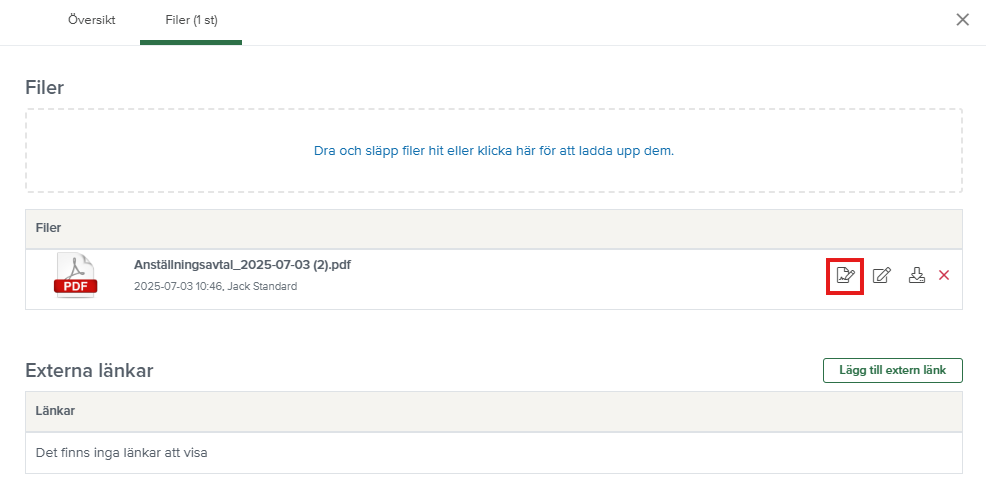The width and height of the screenshot is (986, 486).
Task: Click the large Filer section heading
Action: tap(44, 88)
